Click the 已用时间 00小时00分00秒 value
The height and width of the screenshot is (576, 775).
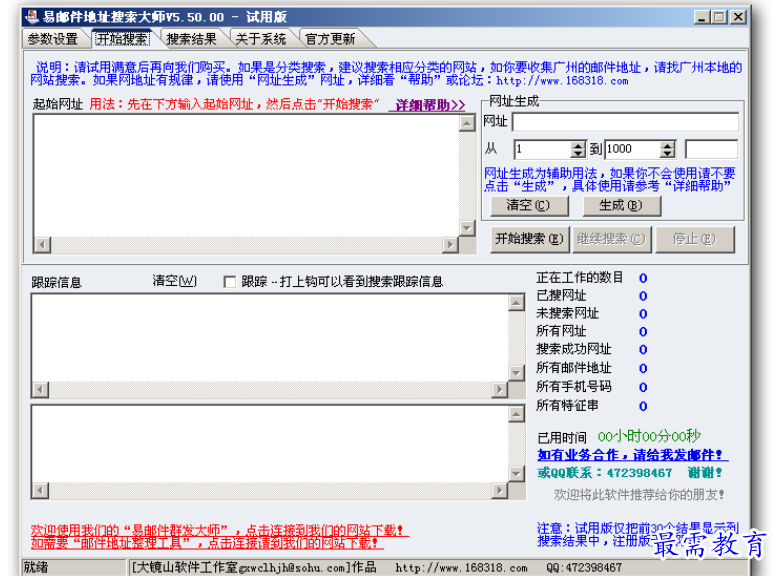tap(649, 436)
